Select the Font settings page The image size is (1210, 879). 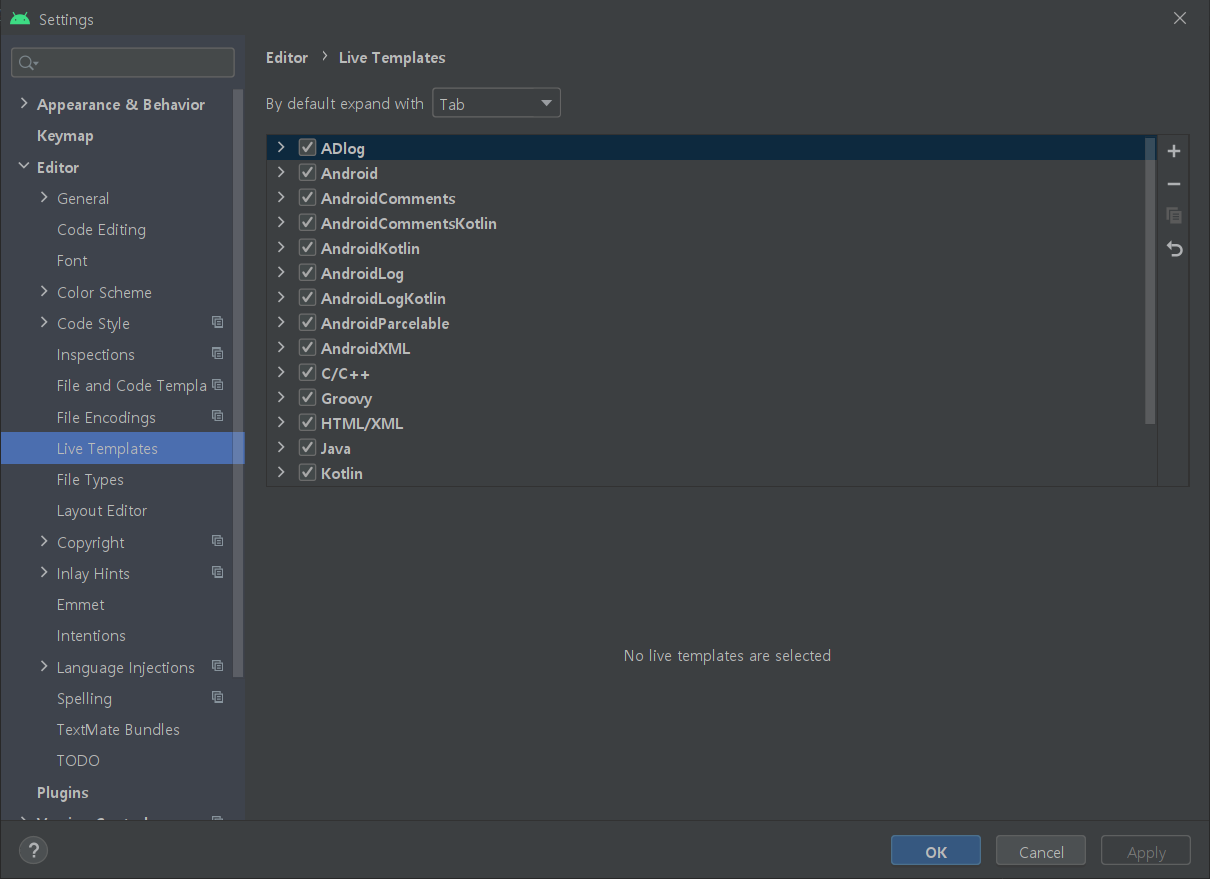click(72, 261)
